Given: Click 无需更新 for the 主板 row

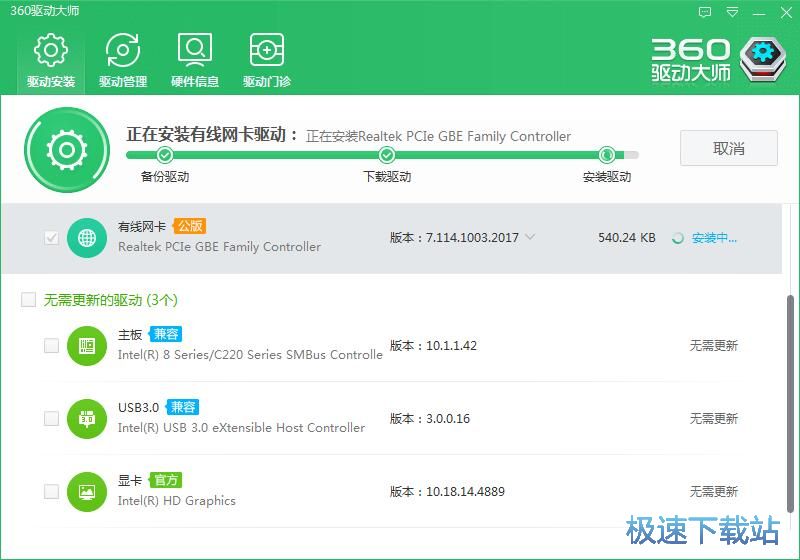Looking at the screenshot, I should (714, 346).
